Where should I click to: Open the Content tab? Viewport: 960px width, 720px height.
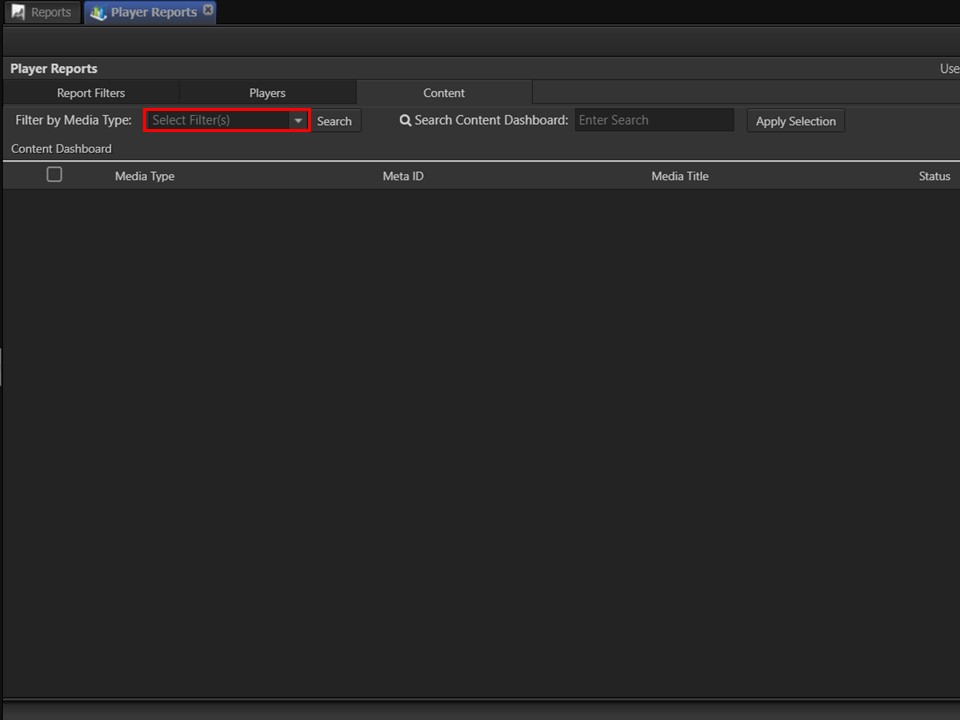444,93
